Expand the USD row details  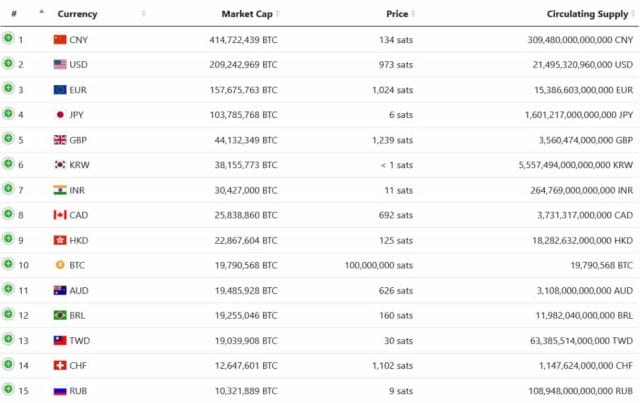tap(8, 63)
